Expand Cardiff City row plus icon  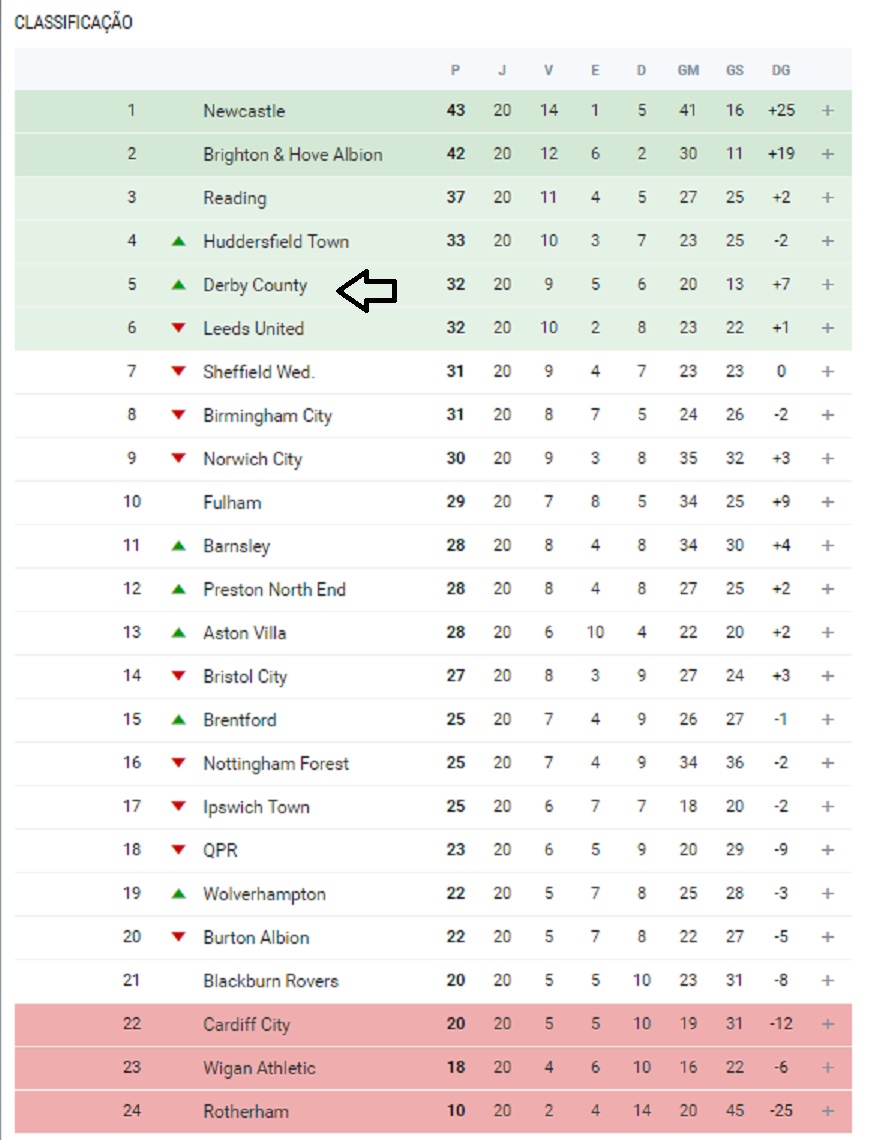click(x=827, y=1024)
